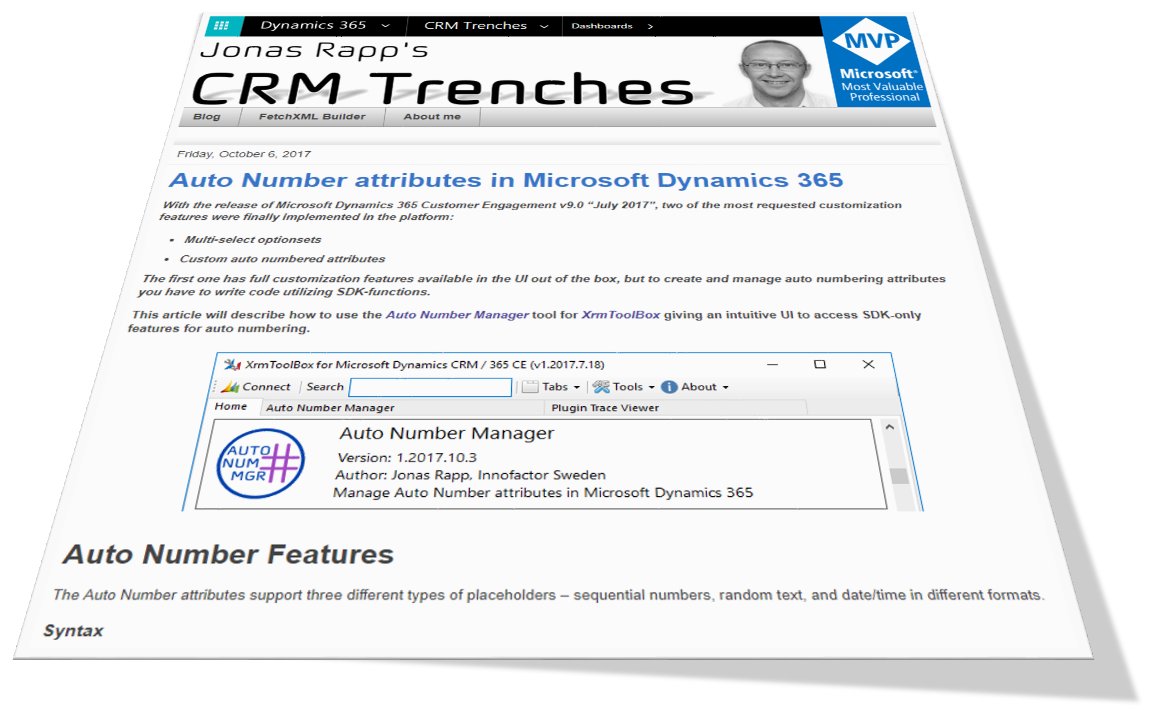
Task: Click the 'Auto Number Features' heading
Action: click(229, 555)
